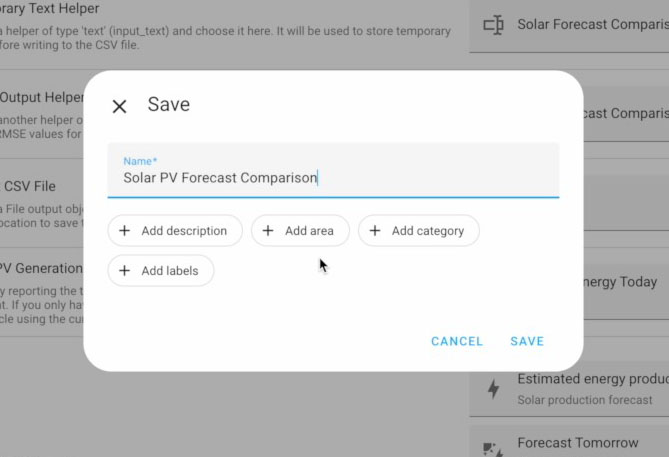The height and width of the screenshot is (457, 669).
Task: Click the plus icon on Add category
Action: tap(375, 231)
